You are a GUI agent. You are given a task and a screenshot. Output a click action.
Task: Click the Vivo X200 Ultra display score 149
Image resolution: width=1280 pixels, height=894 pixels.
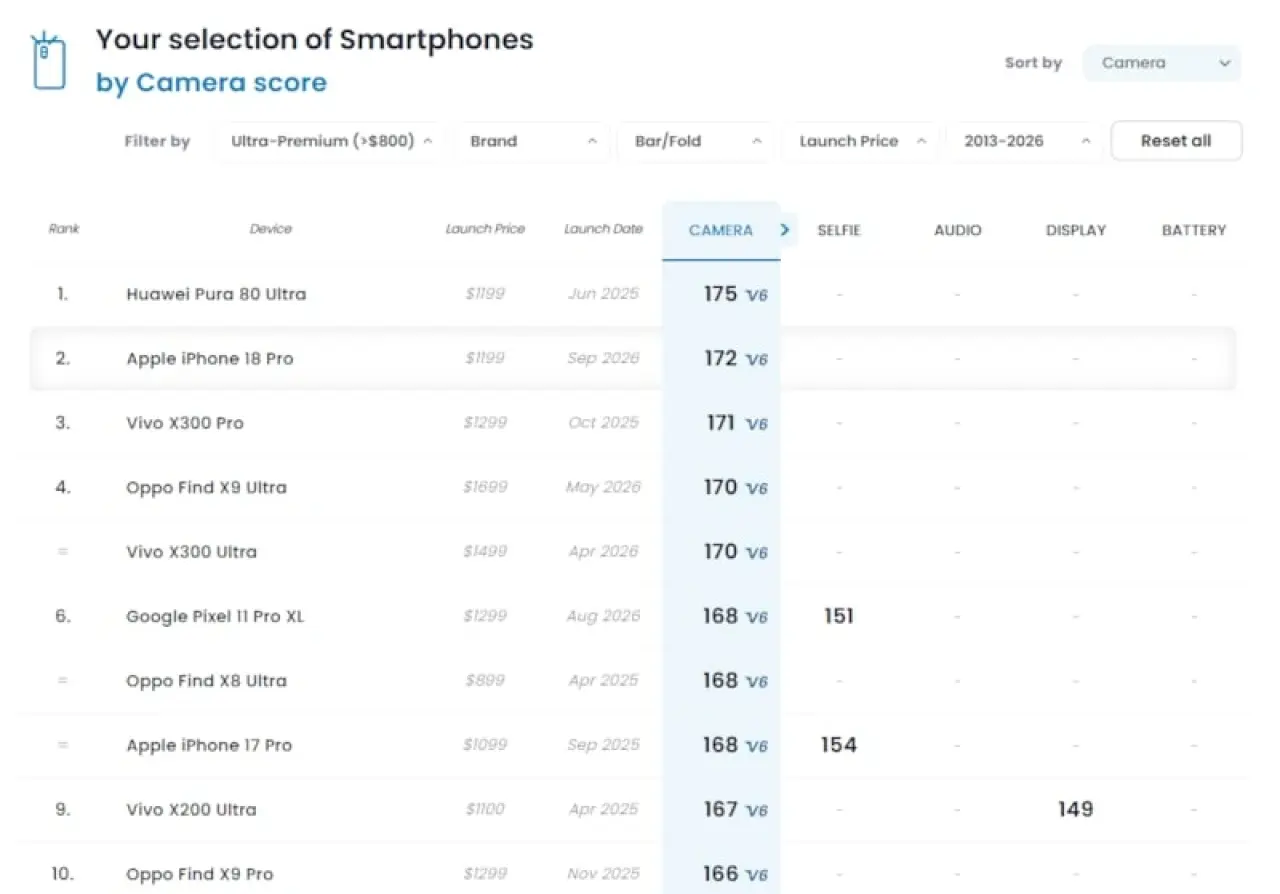pyautogui.click(x=1075, y=809)
